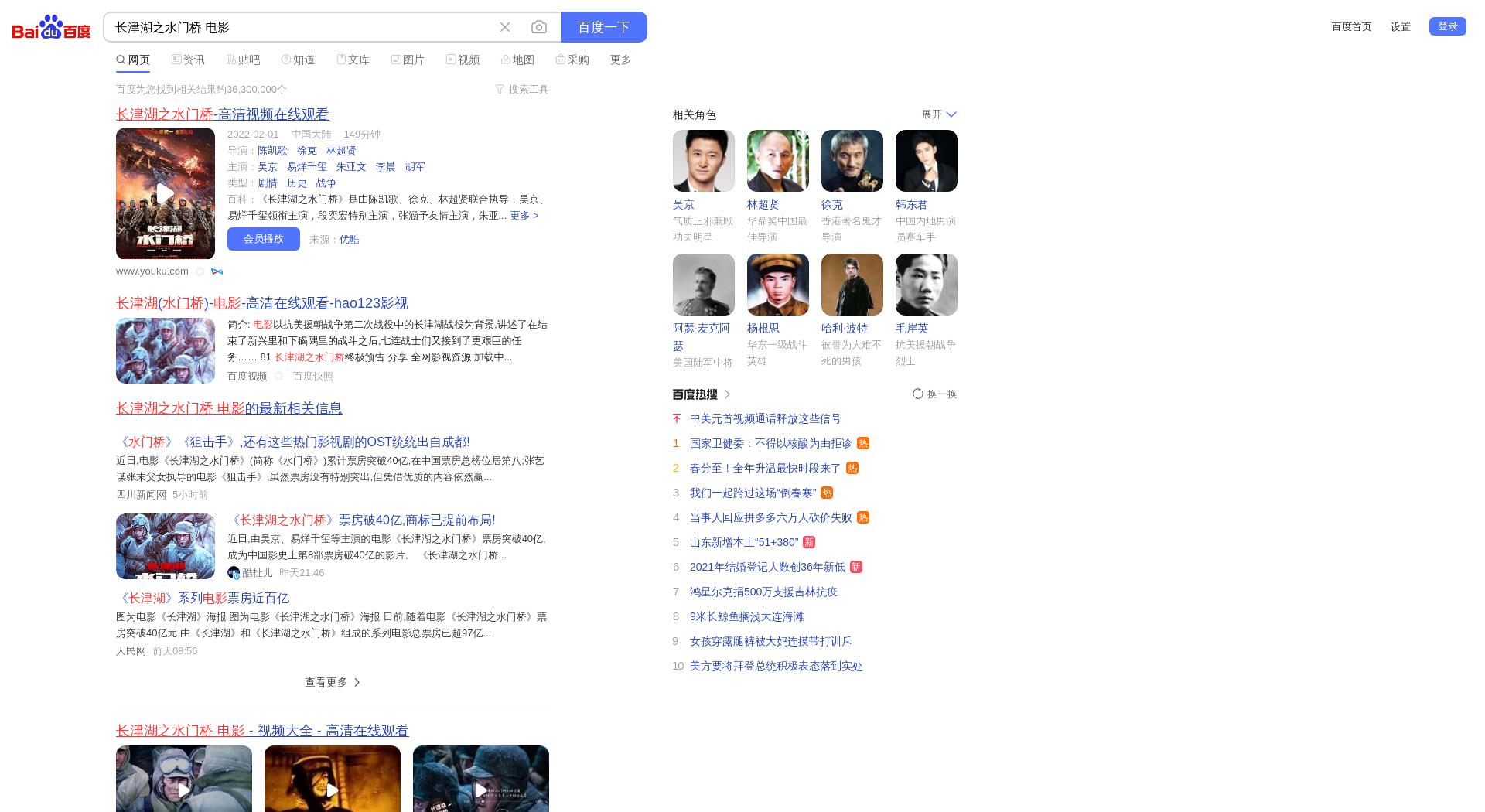Refresh hot list with 换一换

click(x=935, y=394)
